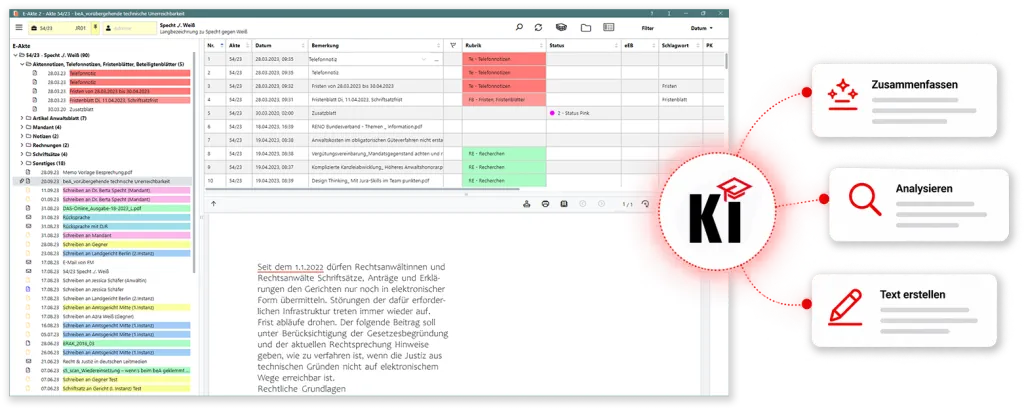Expand the Artikel Anwaltsblatt folder
The height and width of the screenshot is (412, 1024).
[22, 118]
